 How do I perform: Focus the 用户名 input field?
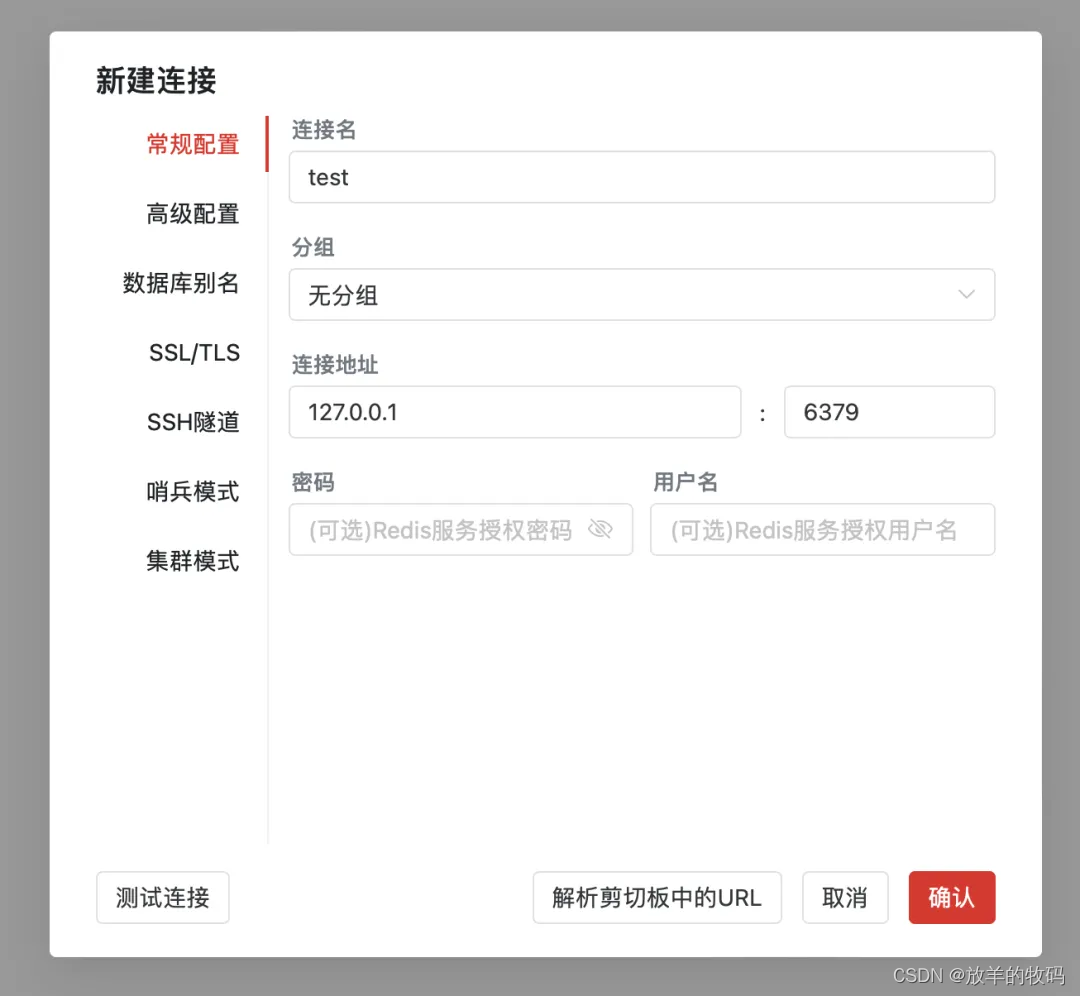coord(823,530)
